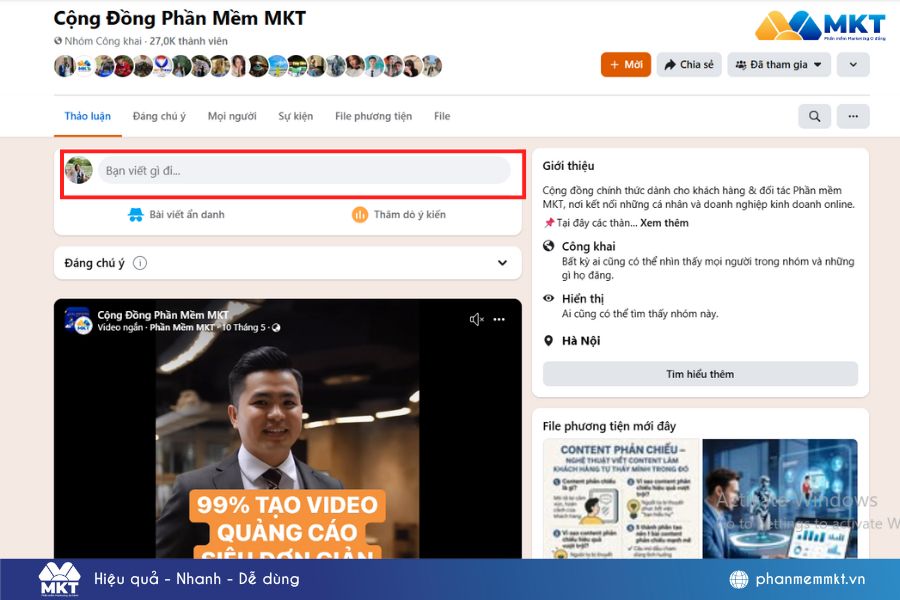Image resolution: width=900 pixels, height=600 pixels.
Task: Go to the Sự kiện tab
Action: tap(296, 116)
